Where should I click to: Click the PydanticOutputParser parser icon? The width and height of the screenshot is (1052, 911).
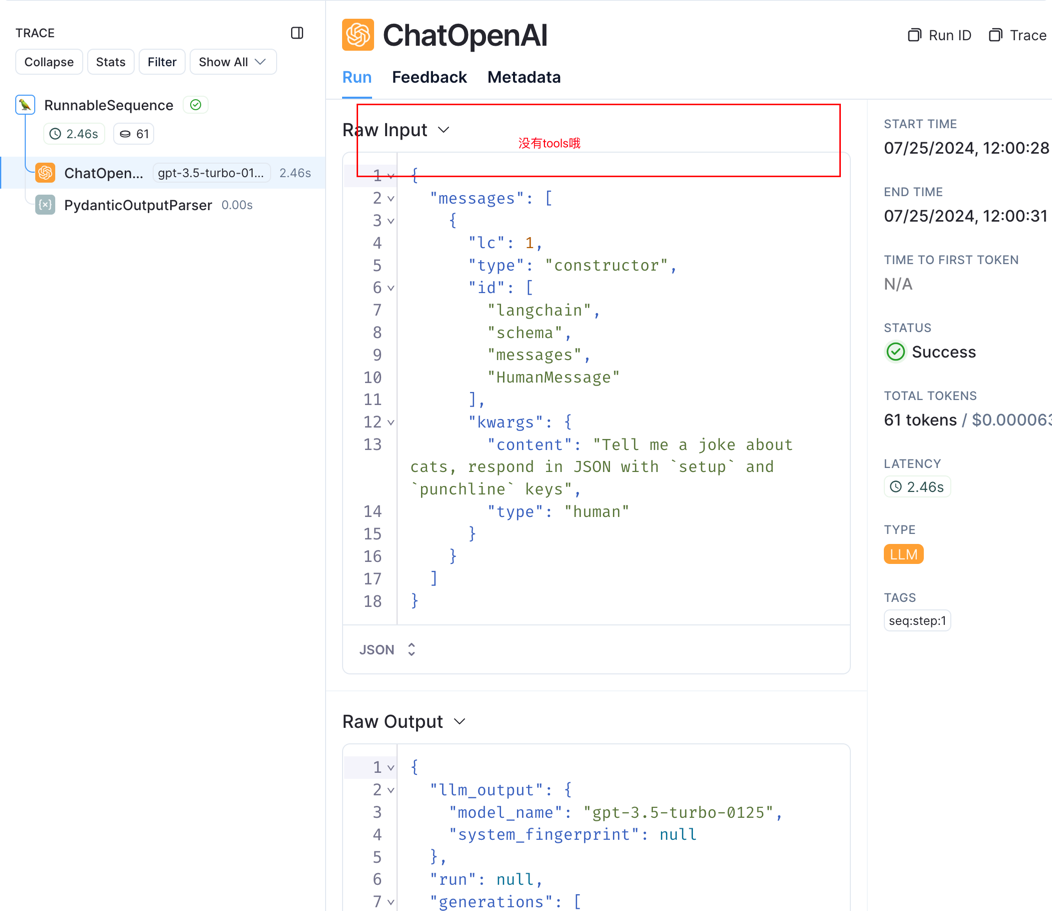click(46, 205)
